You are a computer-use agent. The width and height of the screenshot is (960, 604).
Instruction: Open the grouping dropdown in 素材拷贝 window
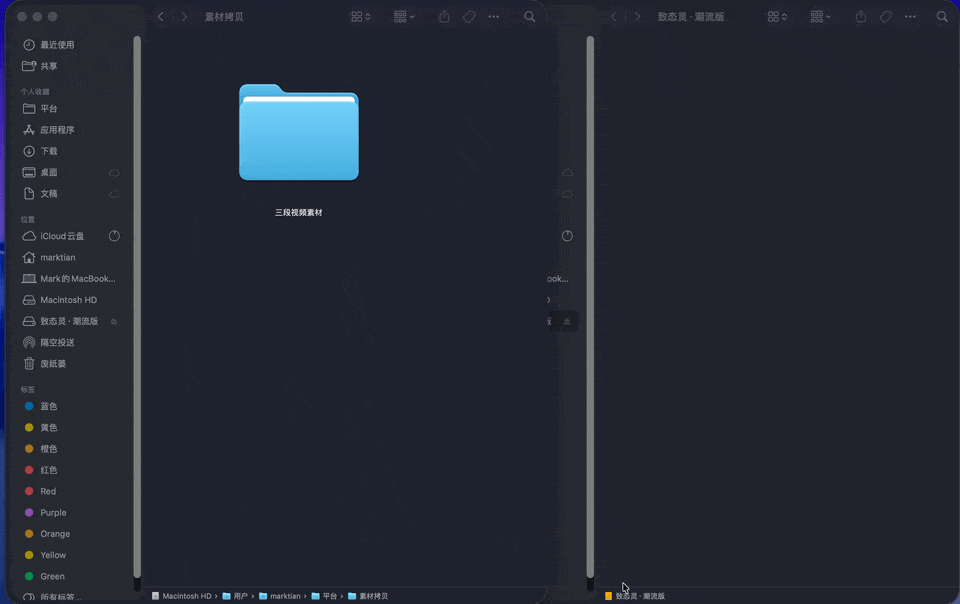404,17
